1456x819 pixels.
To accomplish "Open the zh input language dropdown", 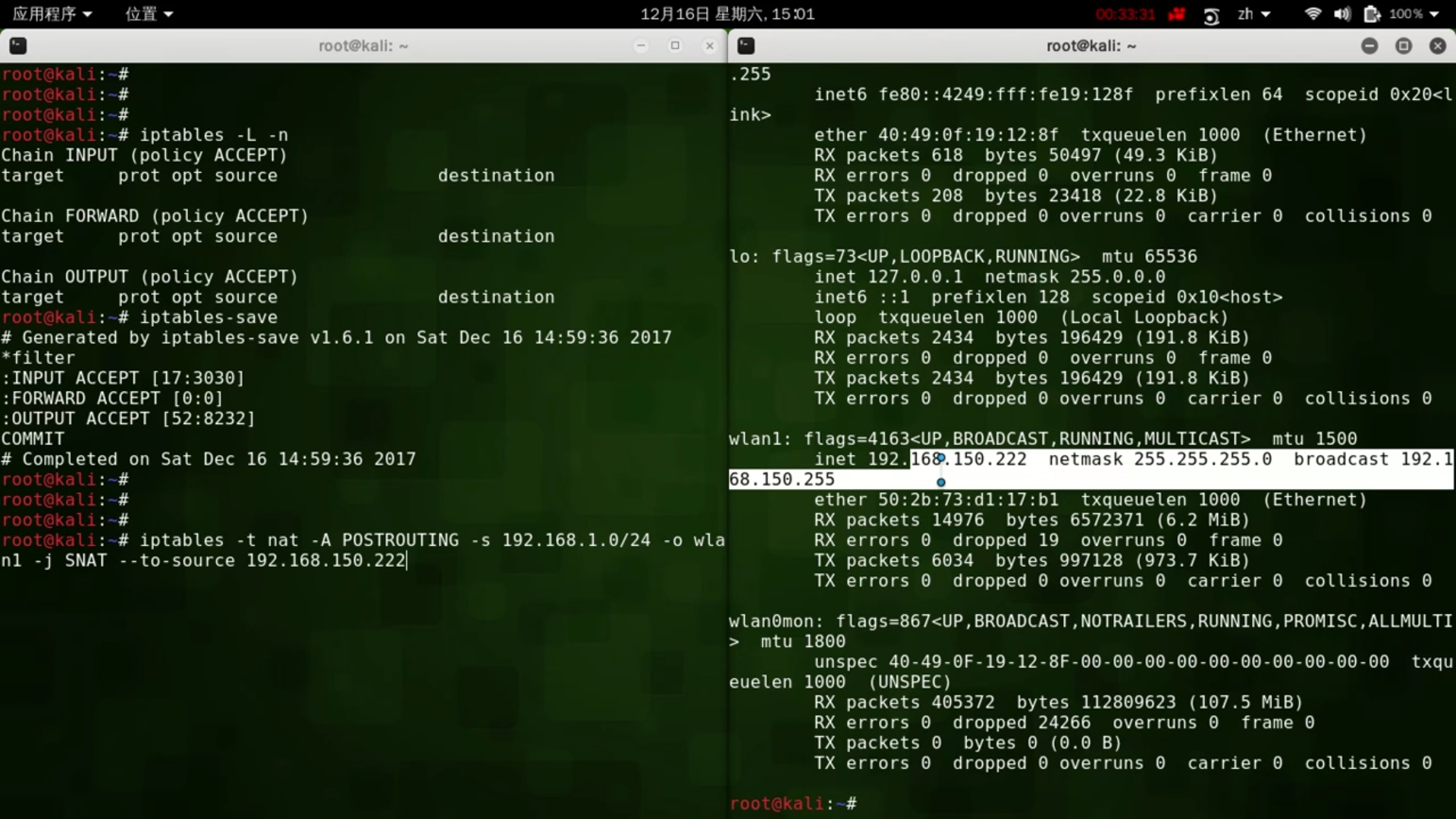I will coord(1254,14).
